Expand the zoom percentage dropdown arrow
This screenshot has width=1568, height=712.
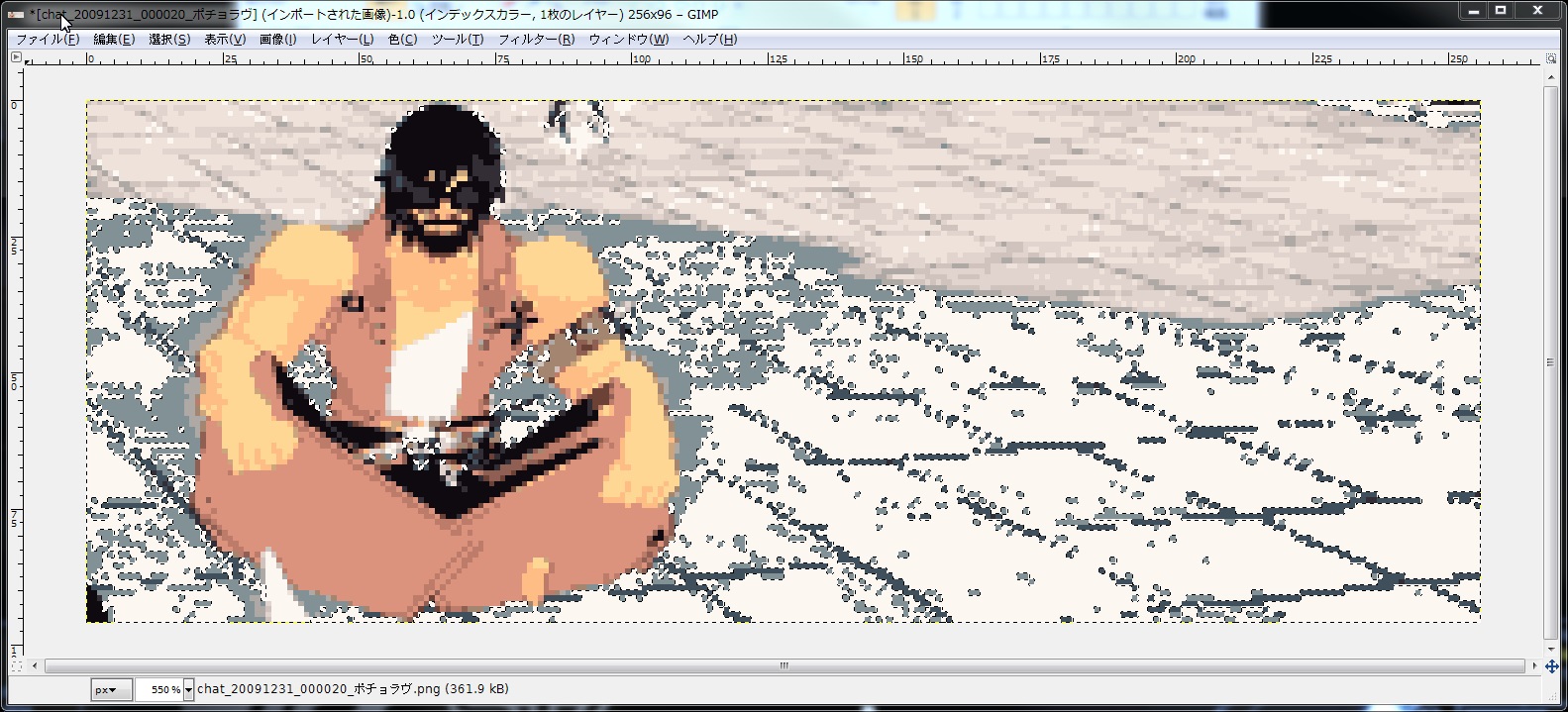(x=188, y=689)
